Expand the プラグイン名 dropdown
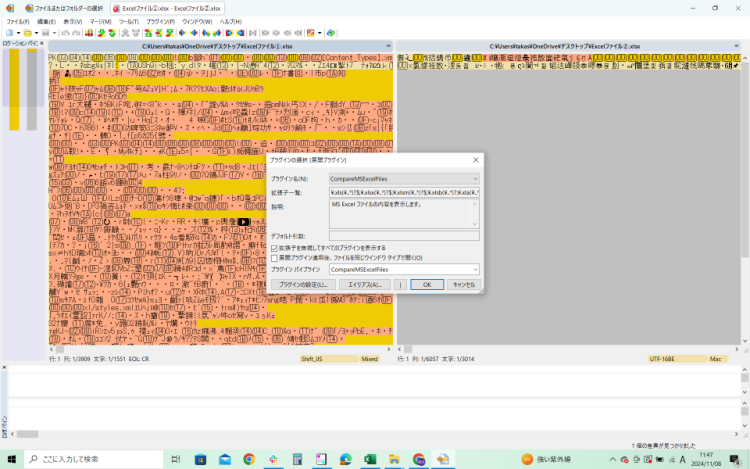Screen dimensions: 750x469 (474, 178)
